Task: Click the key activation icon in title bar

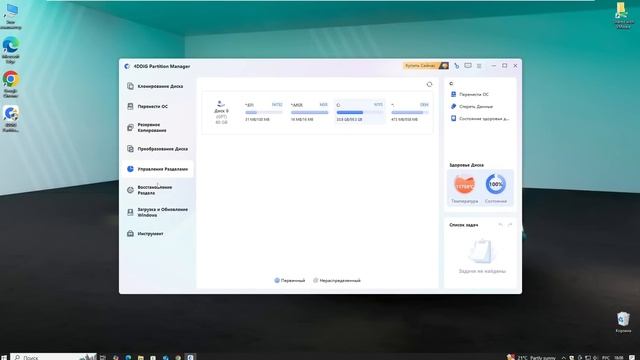Action: coord(457,66)
